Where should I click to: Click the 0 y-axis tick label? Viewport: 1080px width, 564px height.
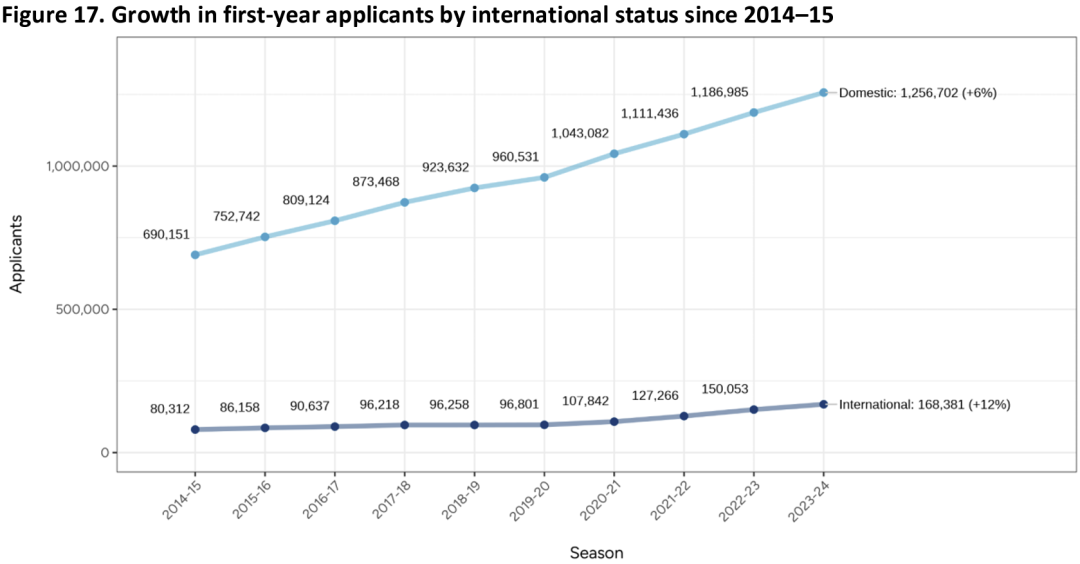(105, 452)
